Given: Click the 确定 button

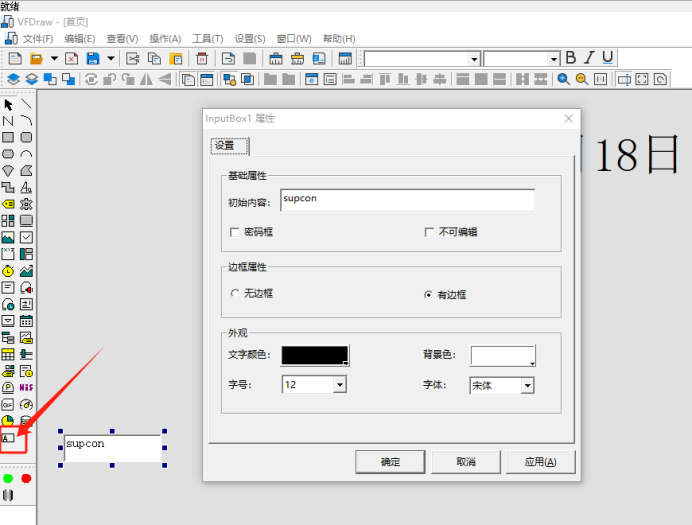Looking at the screenshot, I should coord(390,462).
